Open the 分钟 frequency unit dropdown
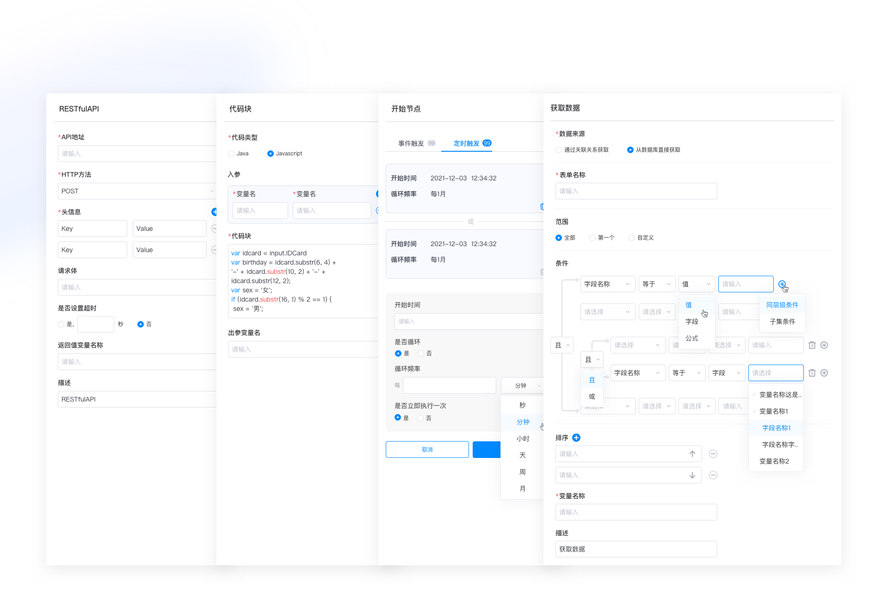The width and height of the screenshot is (888, 600). 523,386
